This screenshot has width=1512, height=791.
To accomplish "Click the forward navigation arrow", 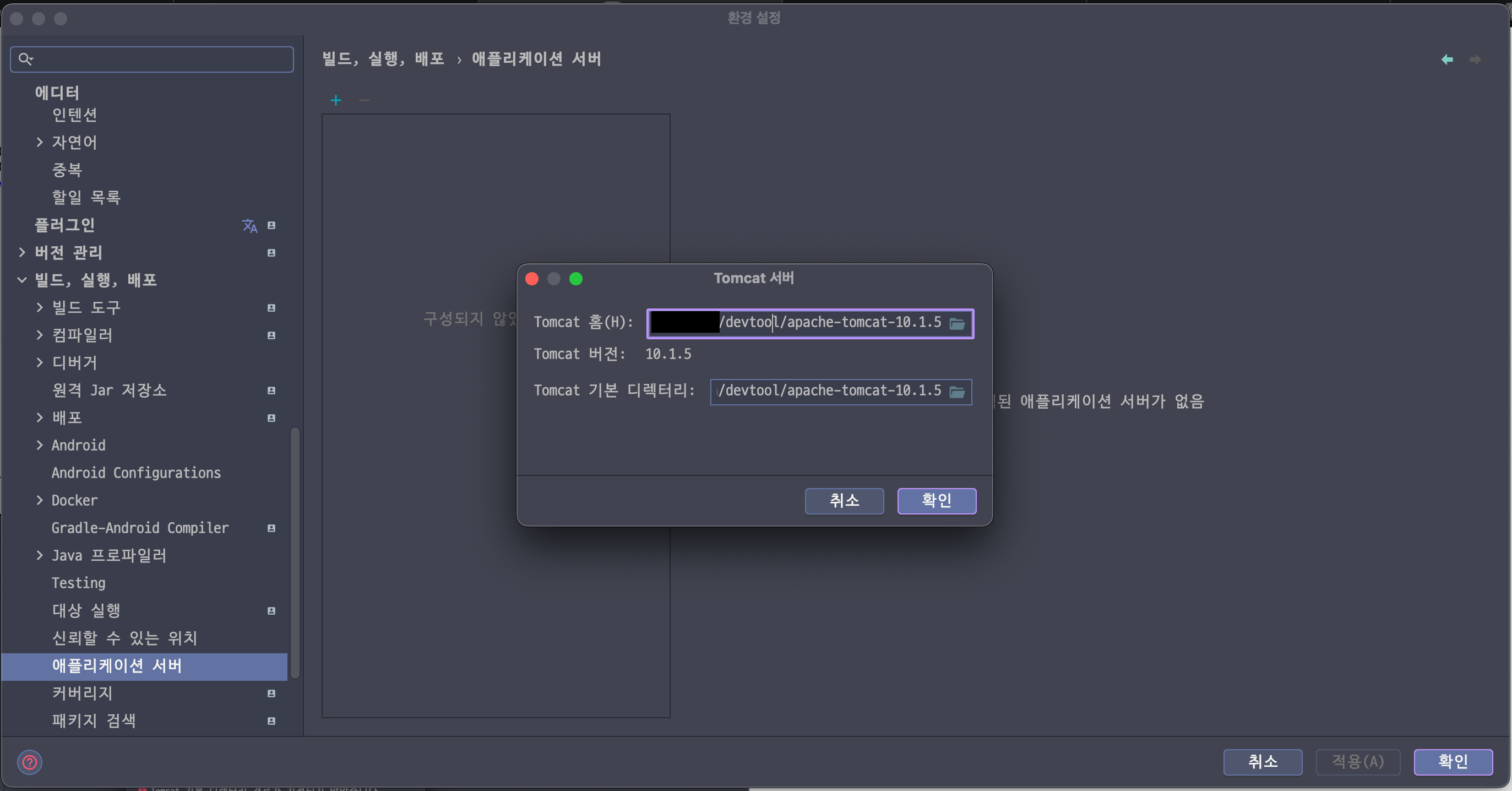I will click(1475, 59).
